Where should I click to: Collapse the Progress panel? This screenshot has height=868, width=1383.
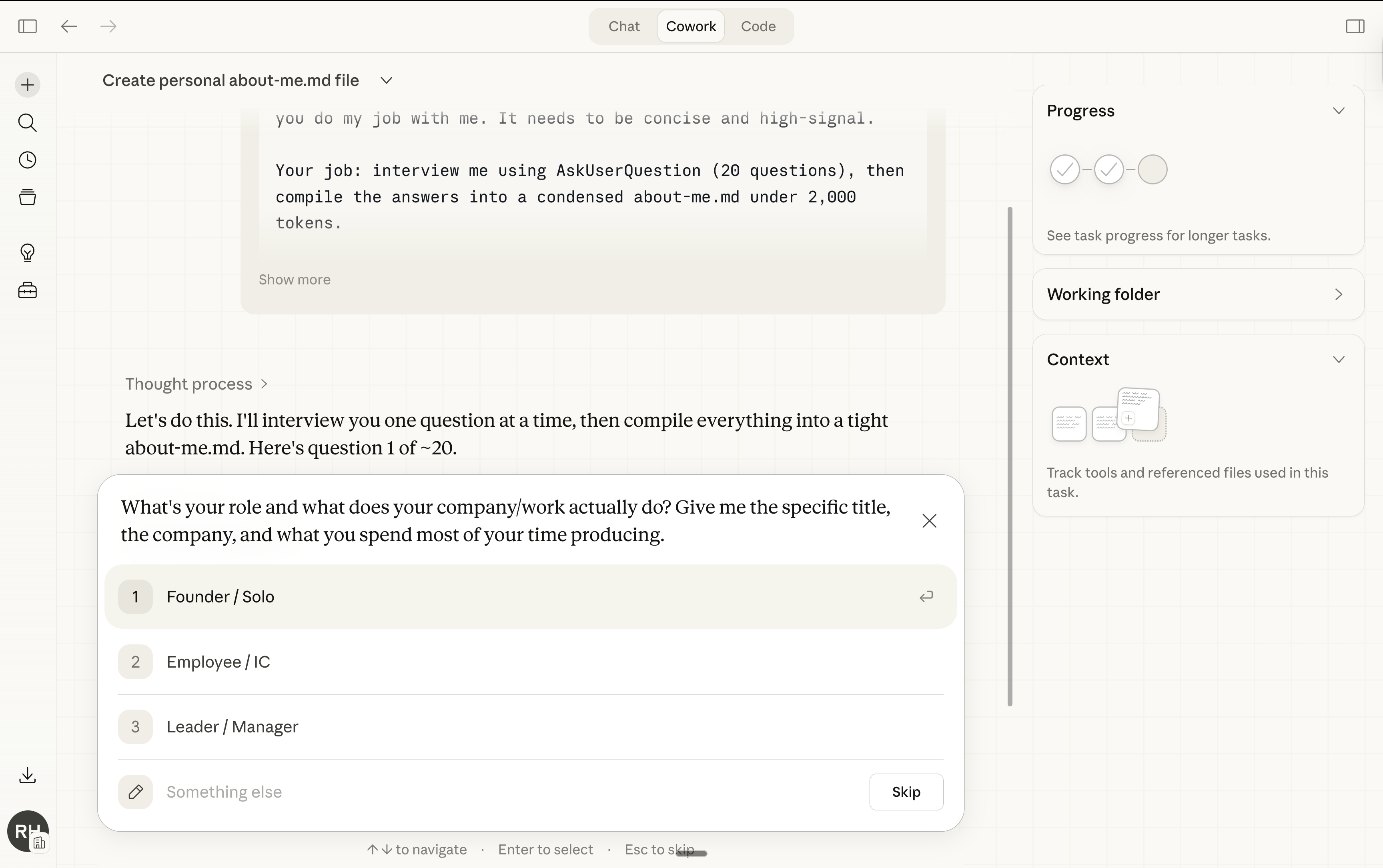pos(1338,111)
